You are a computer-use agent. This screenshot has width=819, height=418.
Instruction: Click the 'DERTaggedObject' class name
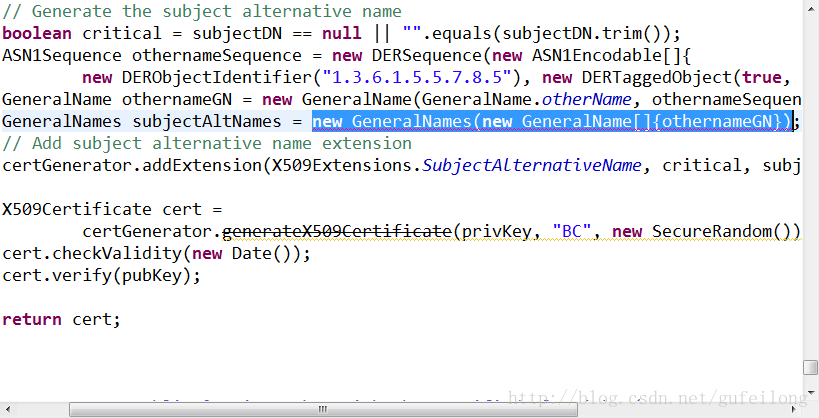(x=657, y=77)
